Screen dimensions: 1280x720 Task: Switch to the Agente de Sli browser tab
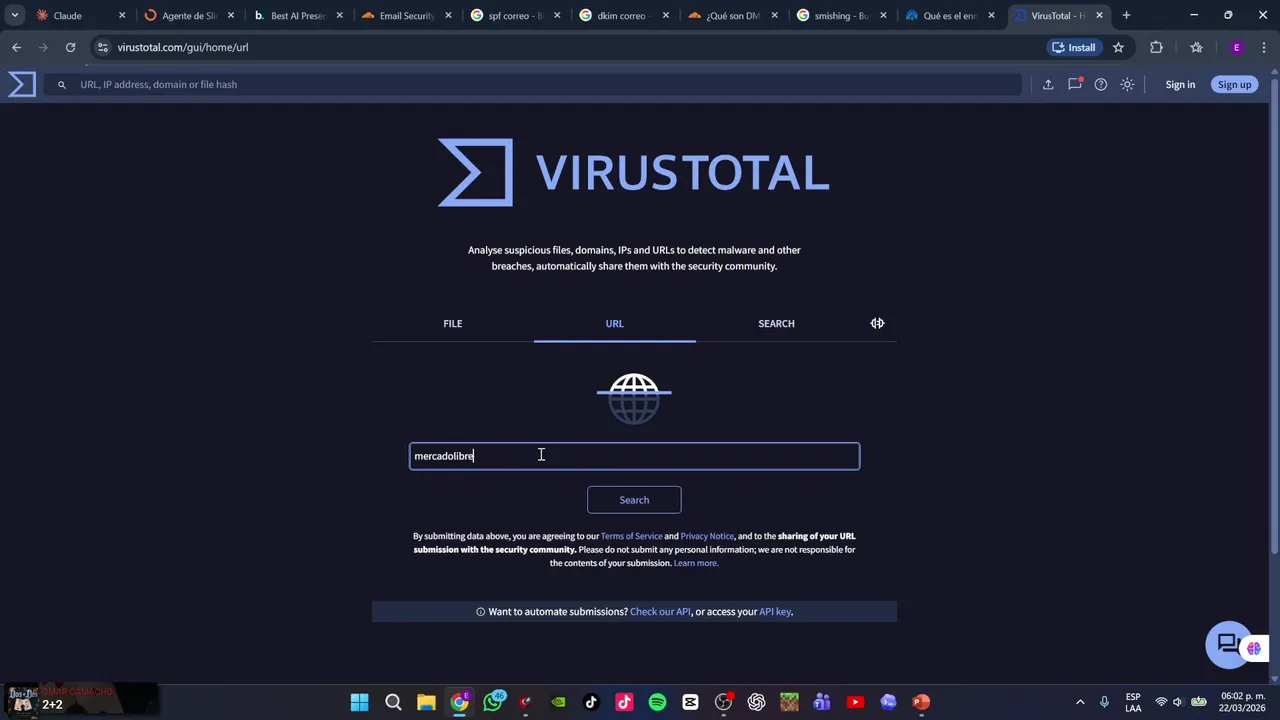(189, 16)
